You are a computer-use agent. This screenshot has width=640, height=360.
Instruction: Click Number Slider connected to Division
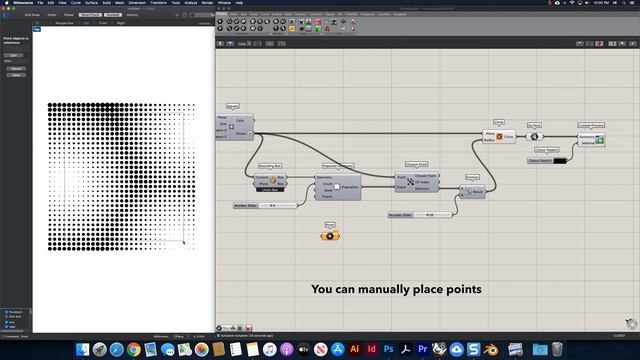tap(420, 215)
